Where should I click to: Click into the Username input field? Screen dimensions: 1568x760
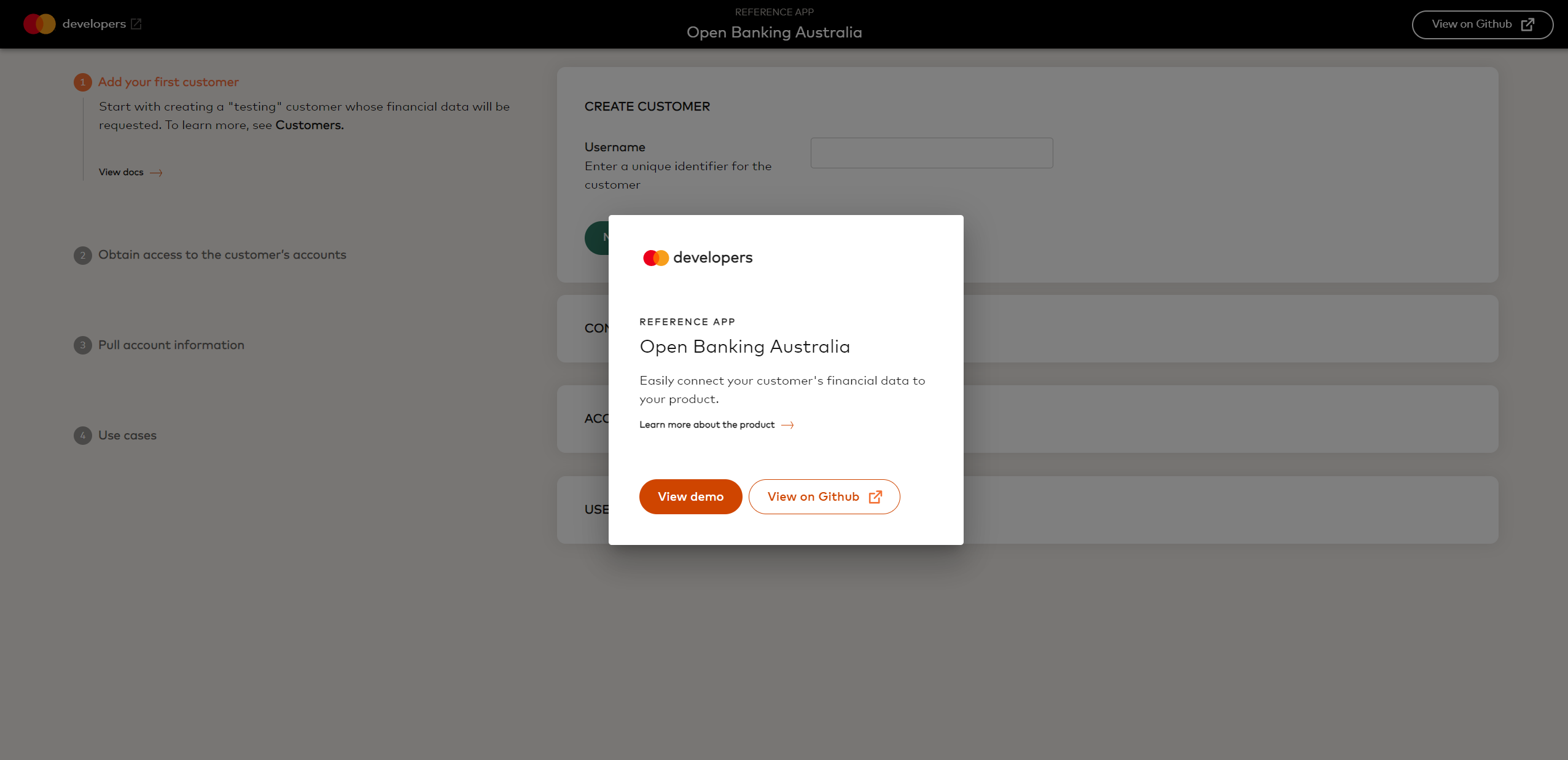(931, 153)
